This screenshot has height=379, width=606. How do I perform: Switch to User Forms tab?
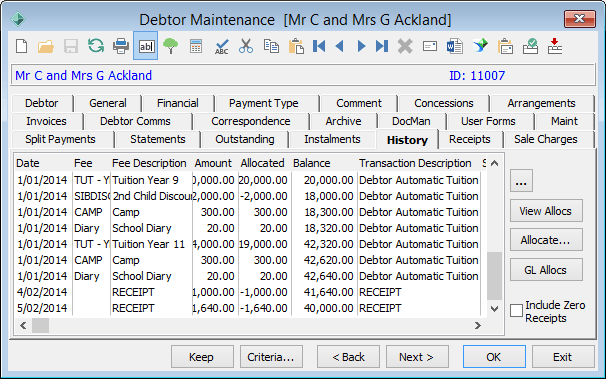point(488,121)
